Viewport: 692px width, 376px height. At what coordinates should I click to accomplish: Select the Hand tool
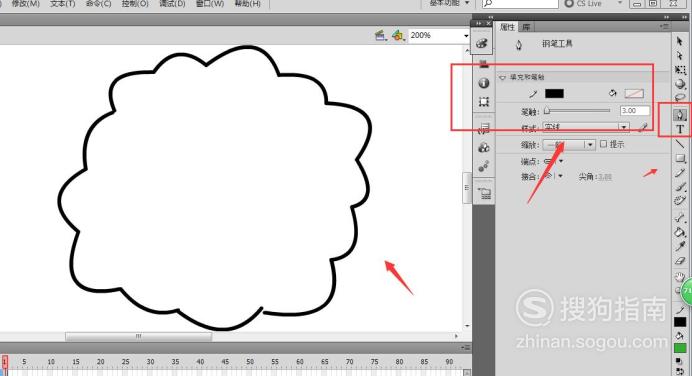tap(680, 277)
